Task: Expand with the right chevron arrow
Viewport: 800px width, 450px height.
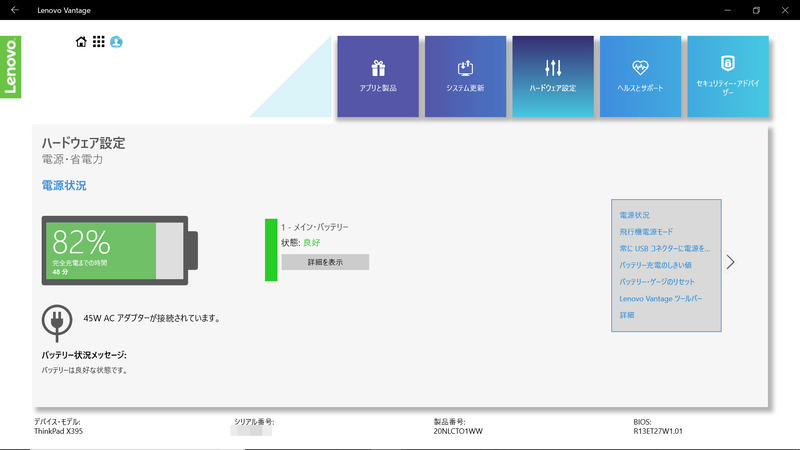Action: (731, 262)
